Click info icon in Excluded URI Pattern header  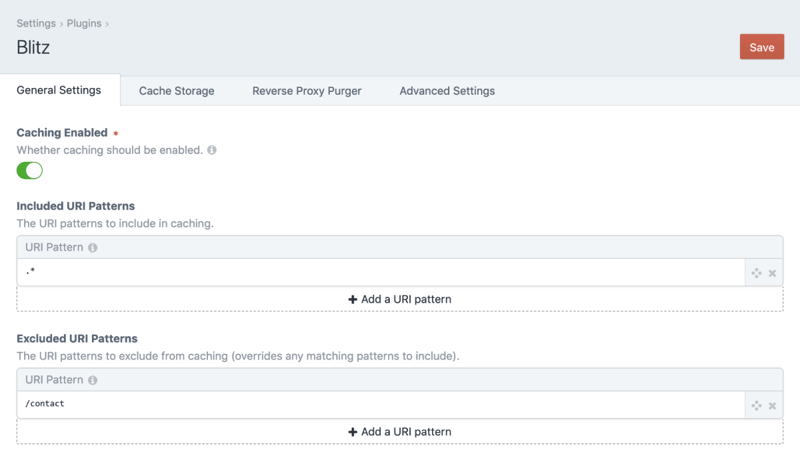tap(93, 380)
